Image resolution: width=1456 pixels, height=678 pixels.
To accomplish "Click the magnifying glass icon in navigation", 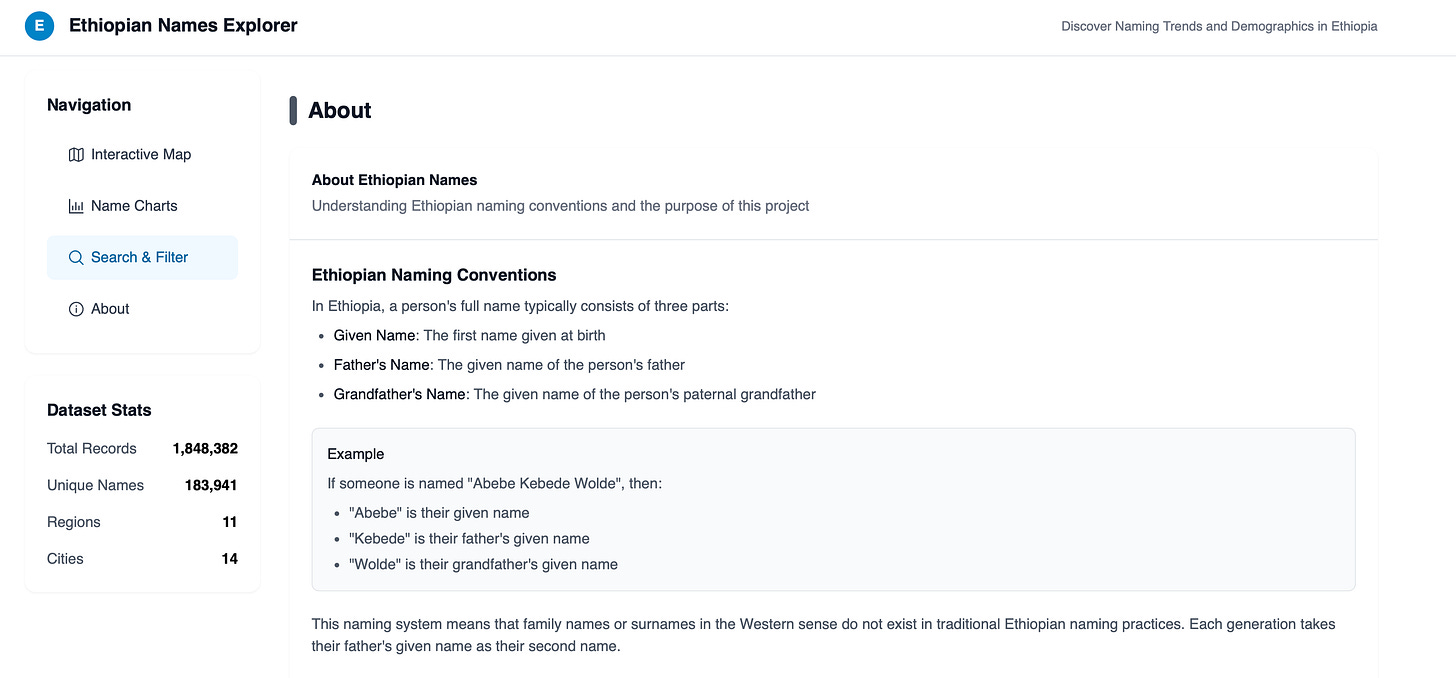I will coord(76,258).
